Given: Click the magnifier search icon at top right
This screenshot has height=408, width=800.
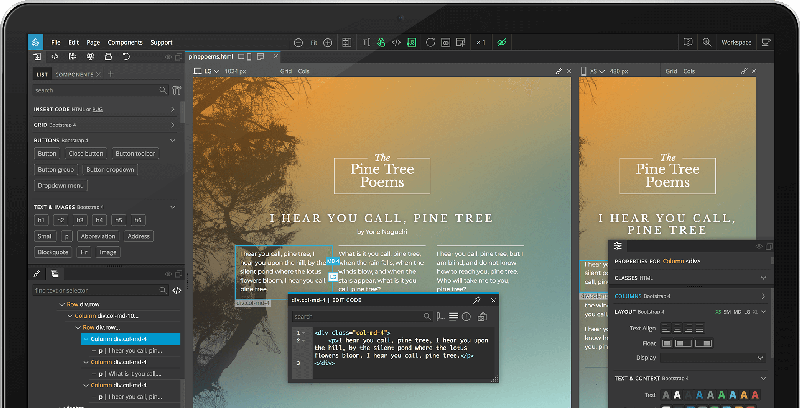Looking at the screenshot, I should [706, 43].
